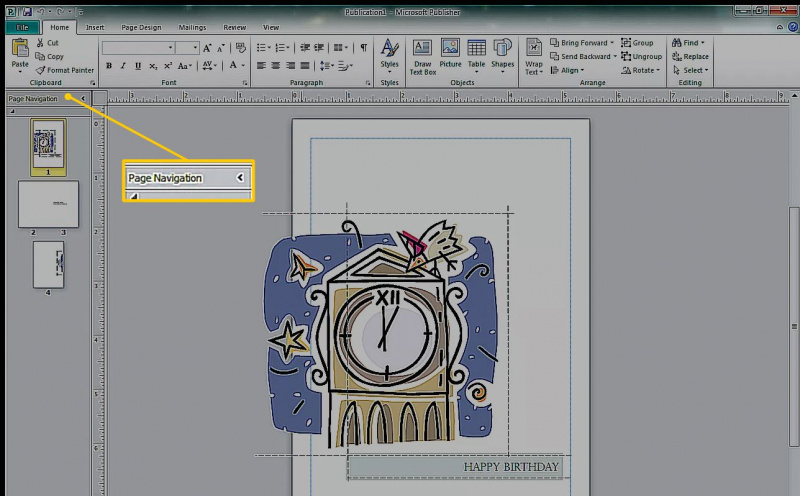The width and height of the screenshot is (800, 496).
Task: Select the pages 2-3 spread thumbnail
Action: click(48, 204)
